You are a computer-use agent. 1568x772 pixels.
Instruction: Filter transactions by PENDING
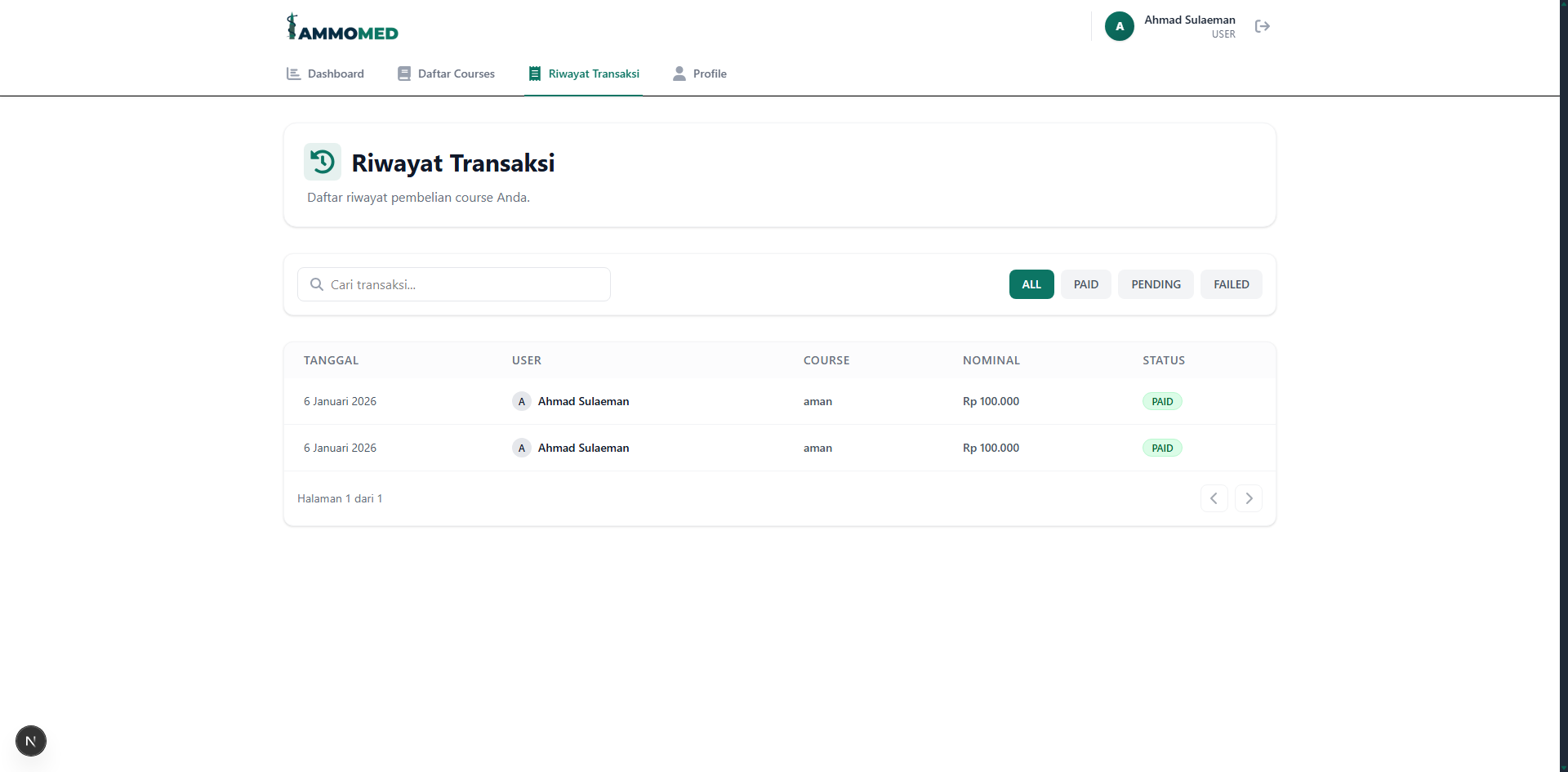tap(1156, 284)
